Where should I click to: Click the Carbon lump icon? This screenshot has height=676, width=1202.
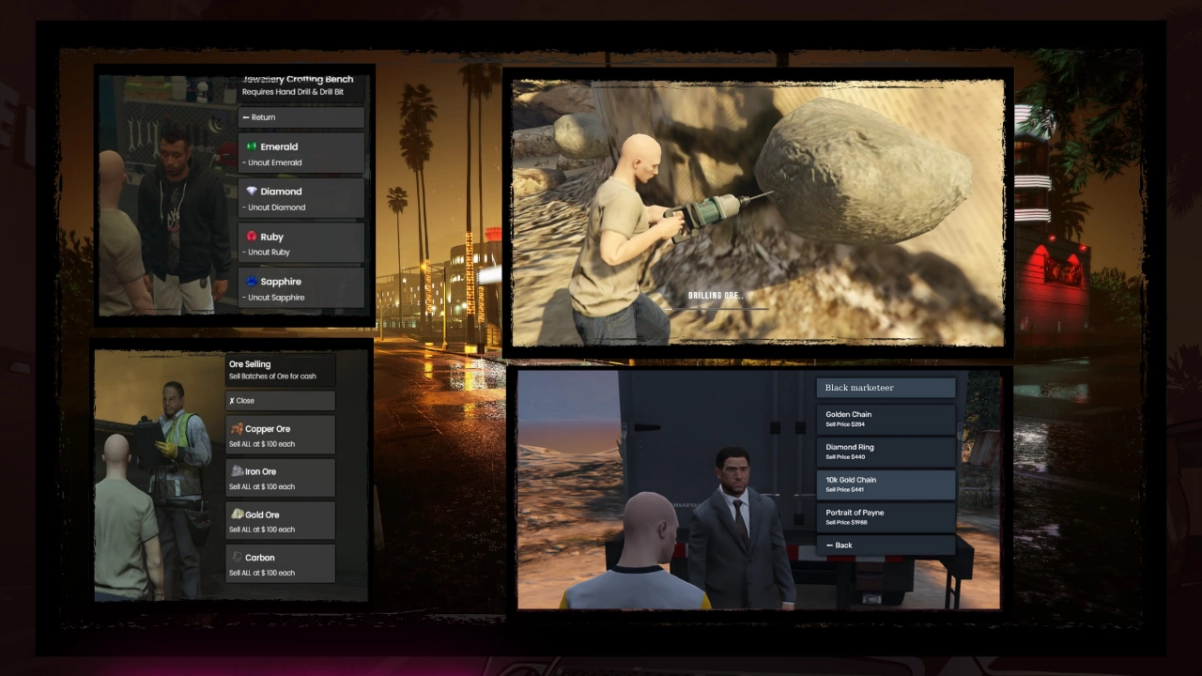point(236,557)
